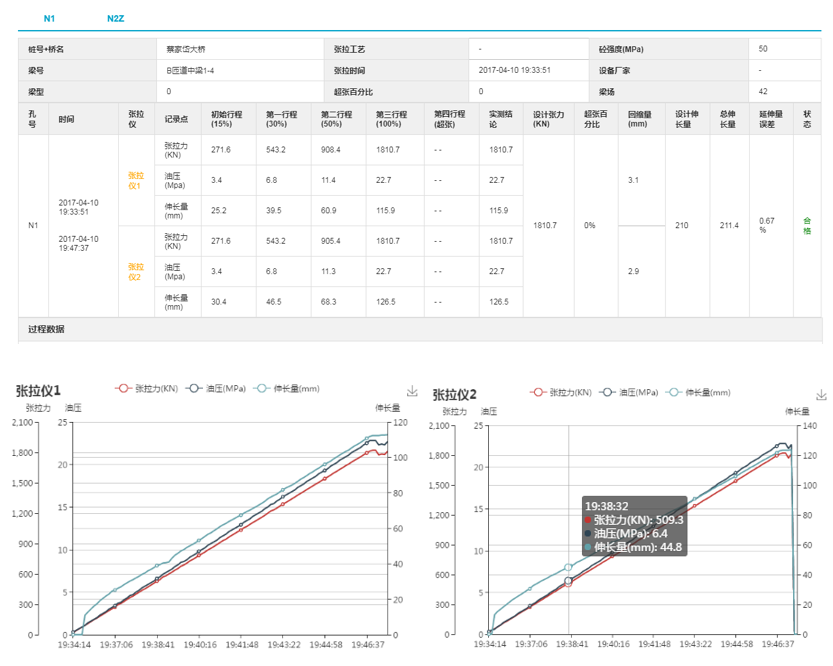Click the green 合格 status text

tap(807, 225)
